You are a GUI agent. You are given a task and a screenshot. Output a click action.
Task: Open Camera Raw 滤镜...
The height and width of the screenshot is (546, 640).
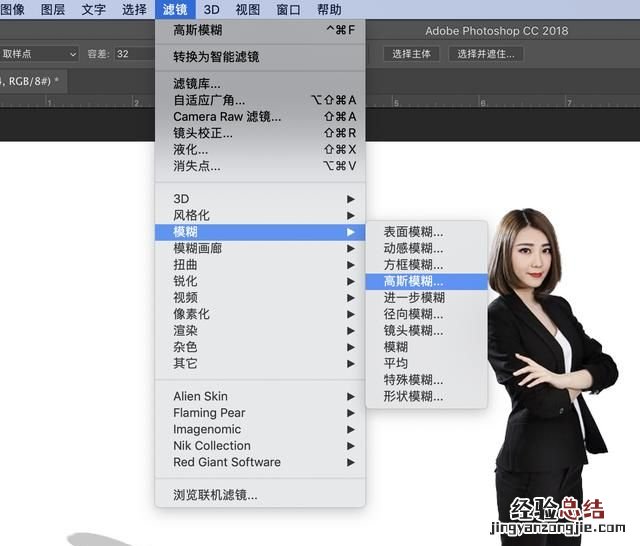click(260, 116)
